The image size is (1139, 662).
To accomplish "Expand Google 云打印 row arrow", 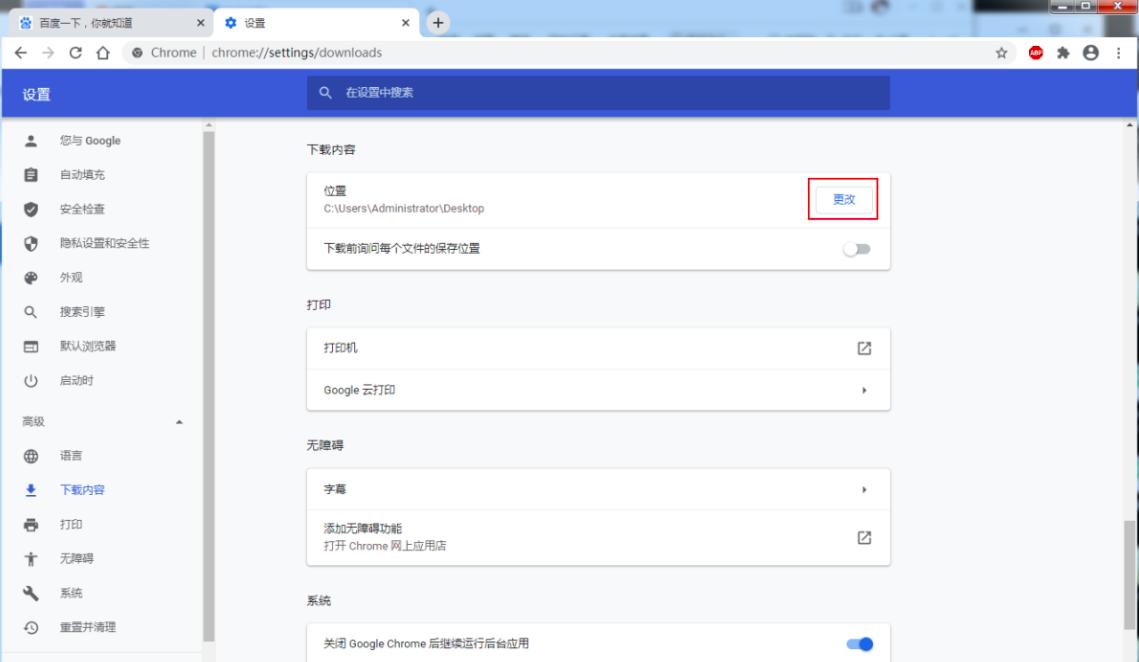I will 864,390.
